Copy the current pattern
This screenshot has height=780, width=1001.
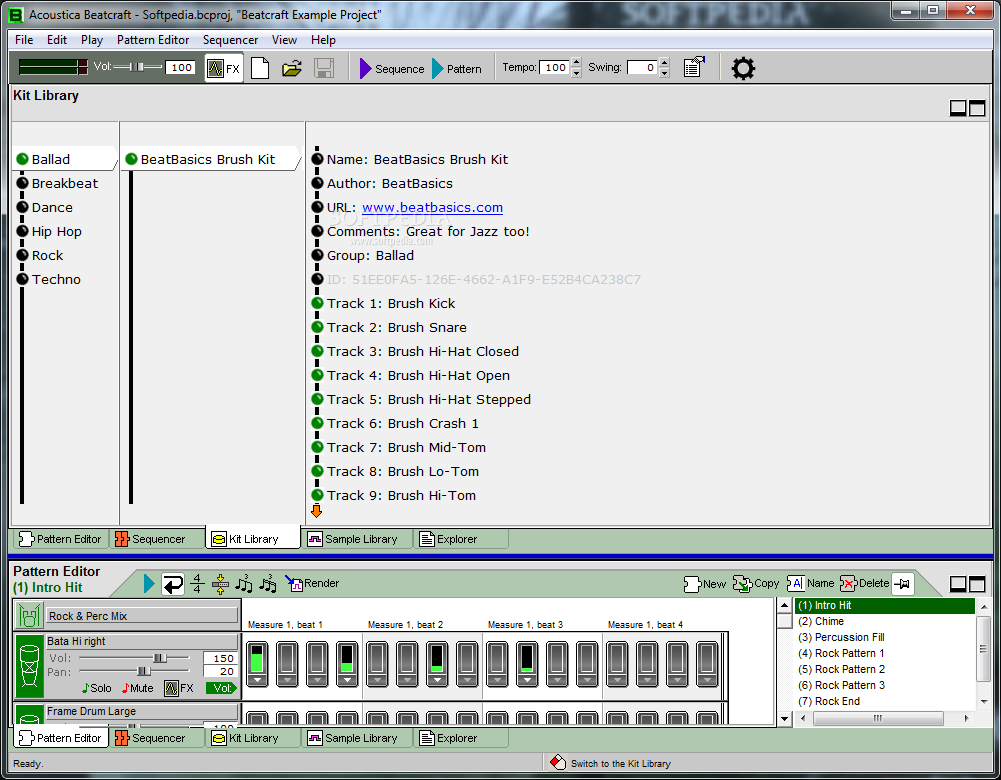[756, 583]
